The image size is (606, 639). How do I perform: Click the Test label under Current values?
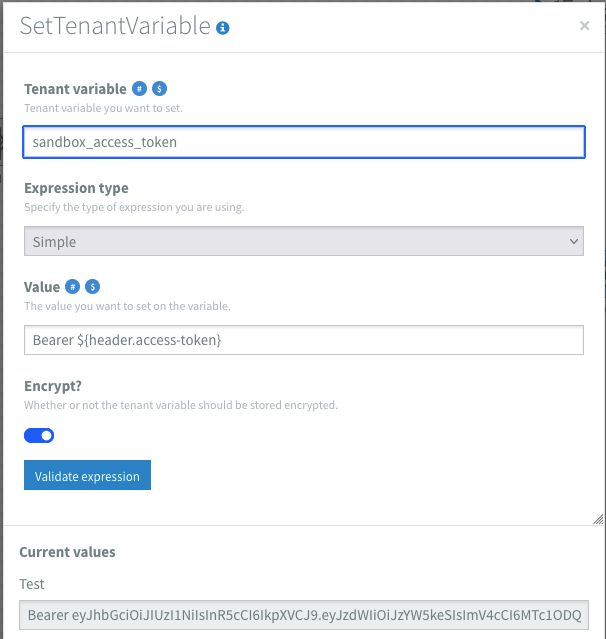tap(32, 584)
